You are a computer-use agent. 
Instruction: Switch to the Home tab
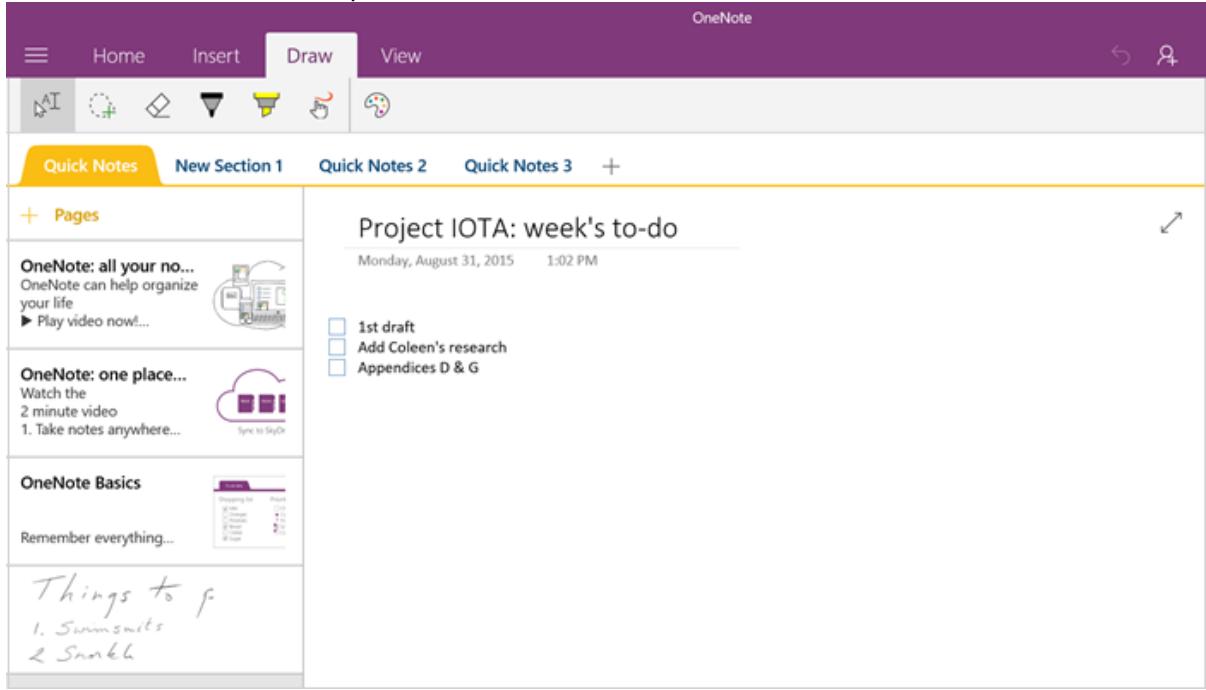[118, 57]
